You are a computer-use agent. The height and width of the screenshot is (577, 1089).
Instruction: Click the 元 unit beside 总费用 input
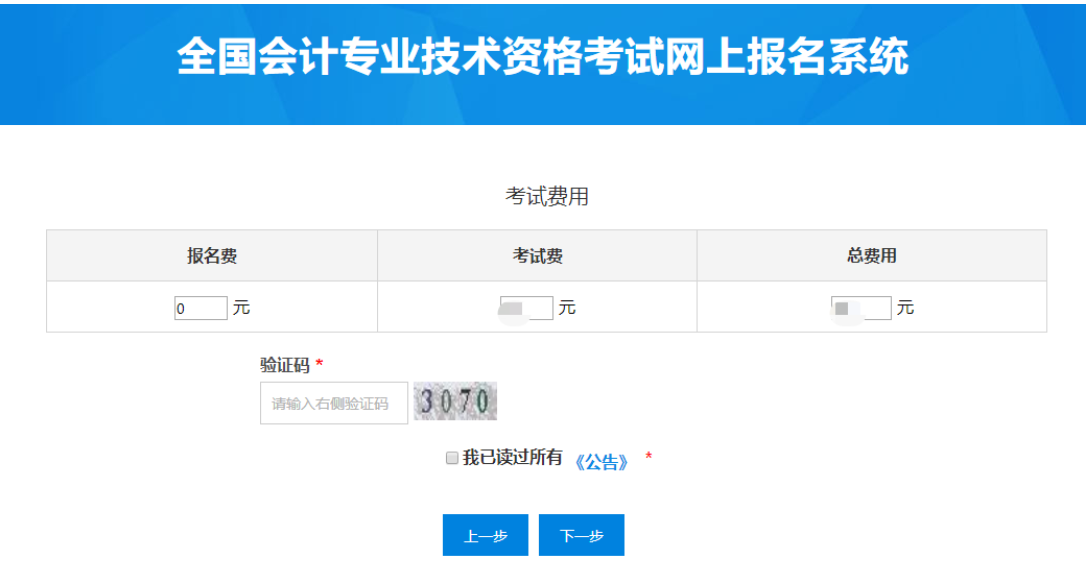[905, 308]
